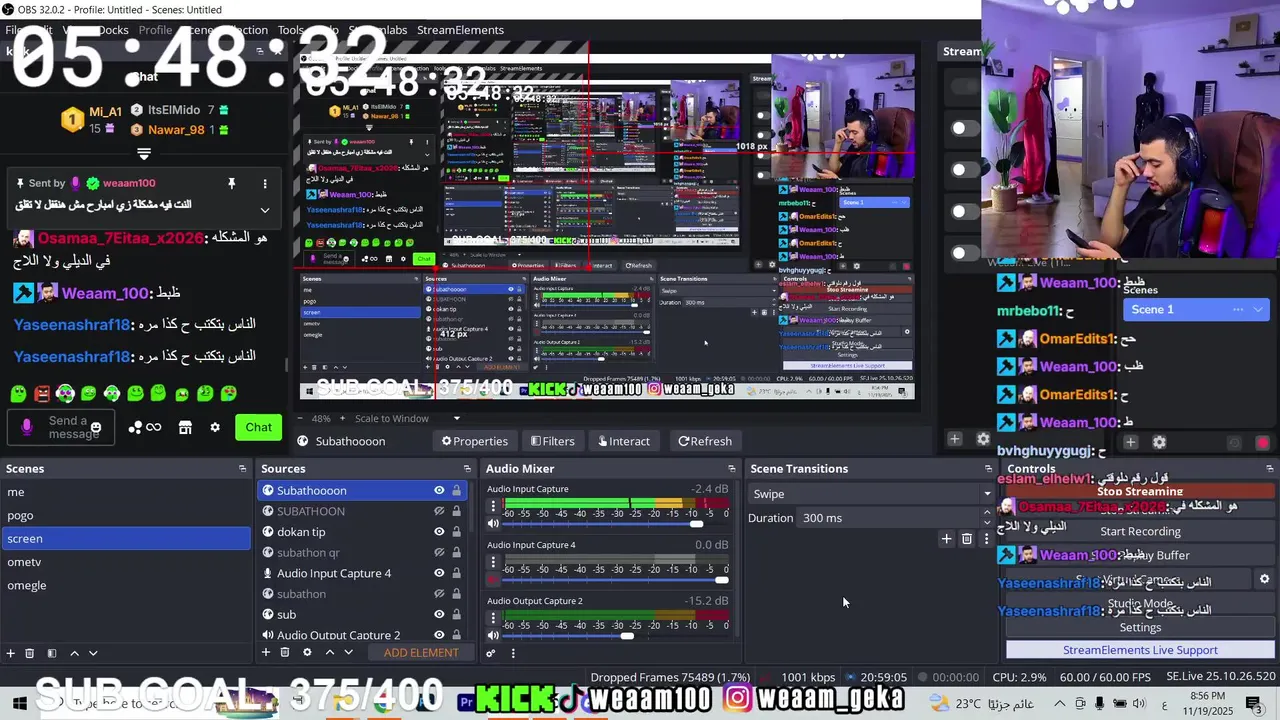Open Filters for the selected source
The image size is (1280, 720).
tap(552, 441)
